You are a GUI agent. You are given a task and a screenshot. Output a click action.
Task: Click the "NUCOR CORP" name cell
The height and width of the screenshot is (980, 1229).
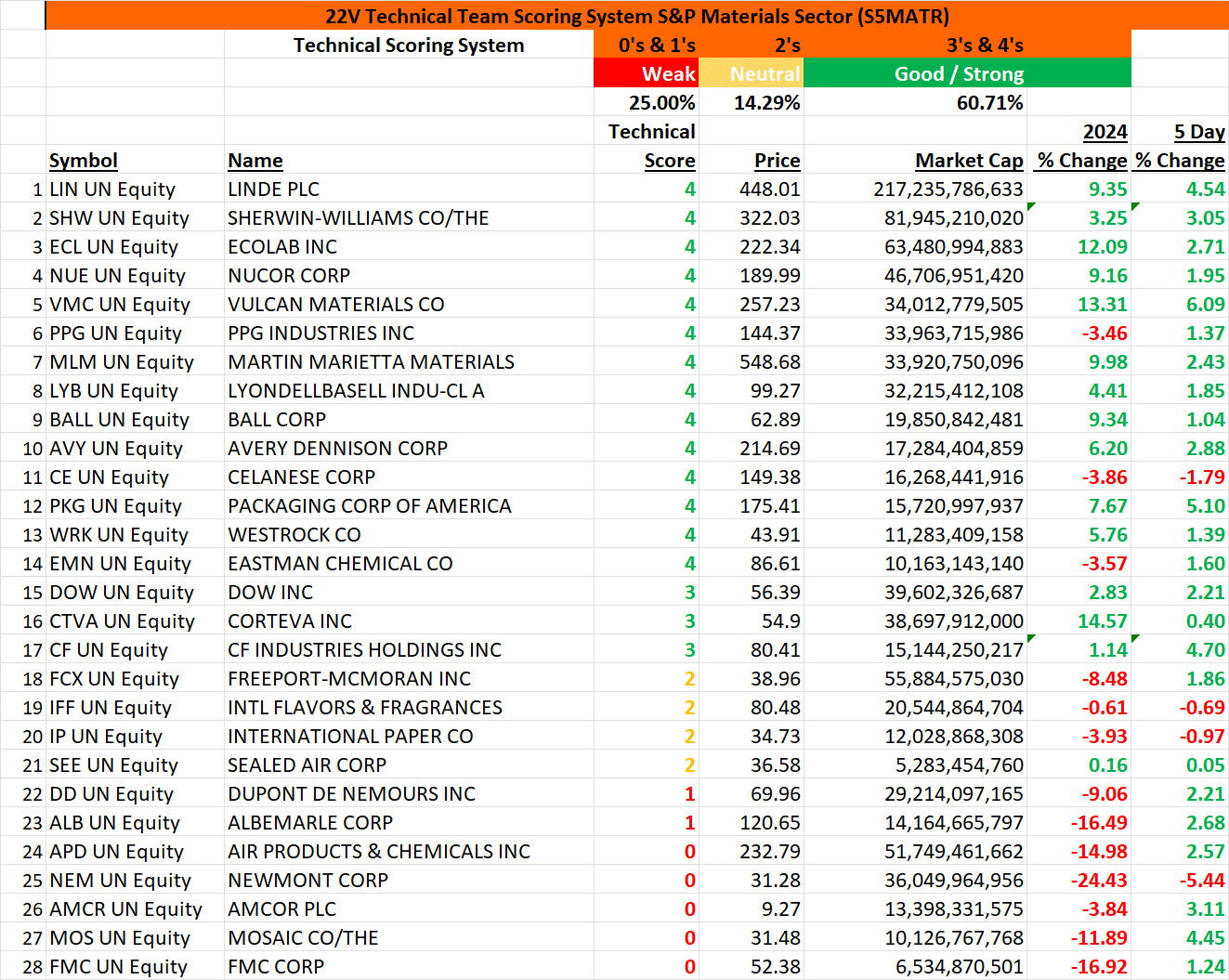(x=409, y=275)
